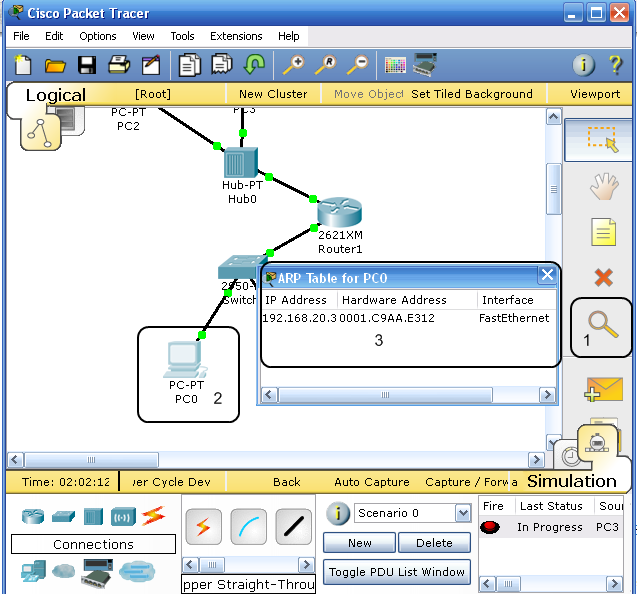The width and height of the screenshot is (637, 594).
Task: Select Connections lightning category icon
Action: 154,515
